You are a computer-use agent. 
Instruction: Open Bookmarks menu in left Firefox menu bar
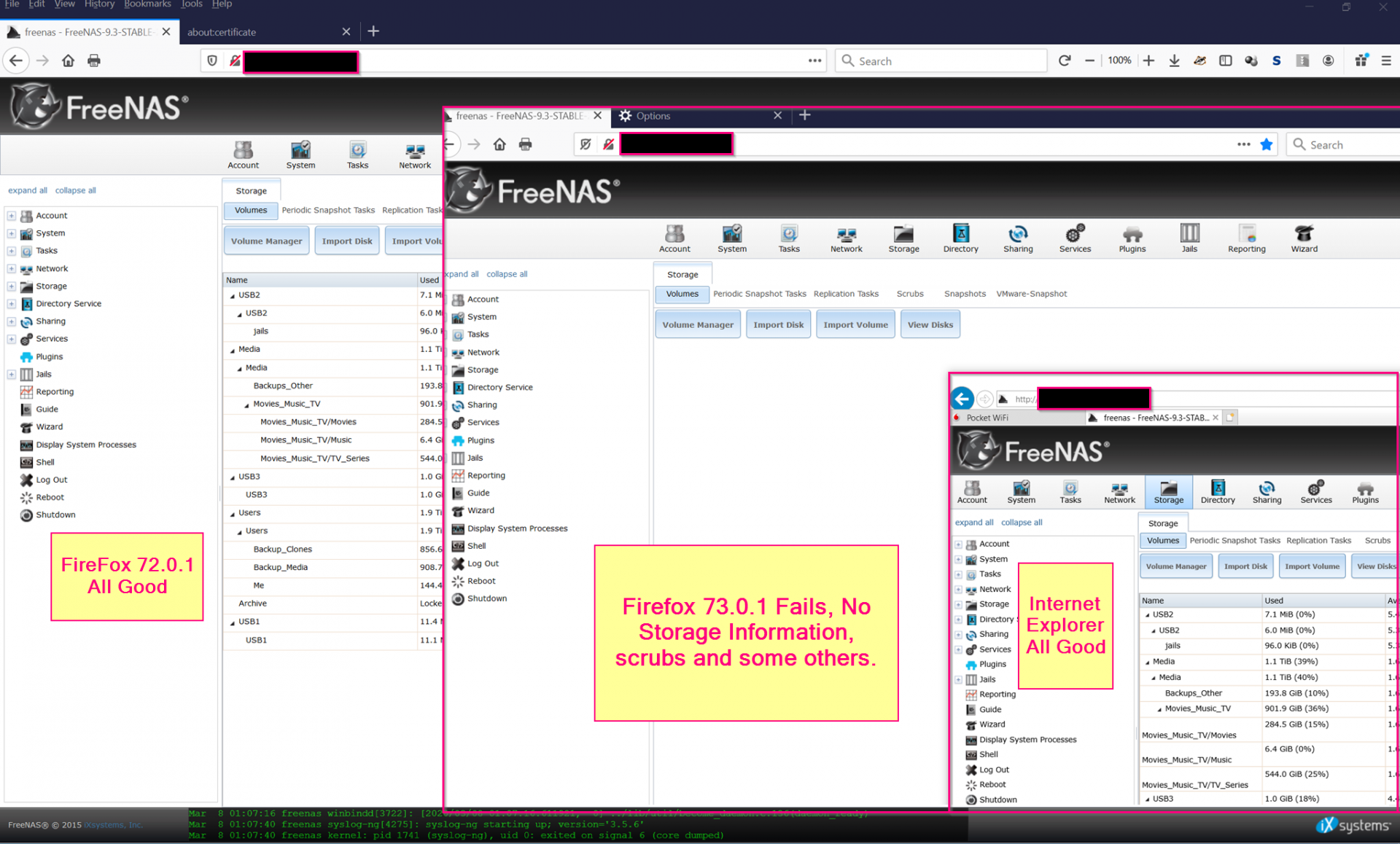click(147, 4)
